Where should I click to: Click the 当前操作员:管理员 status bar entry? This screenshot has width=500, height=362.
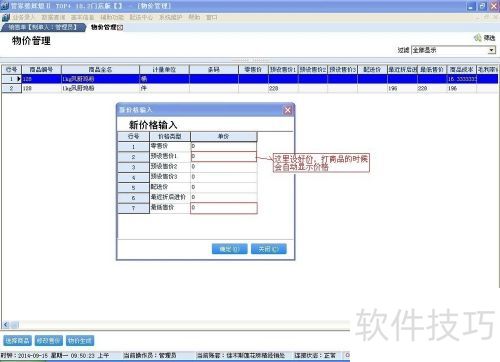[150, 356]
